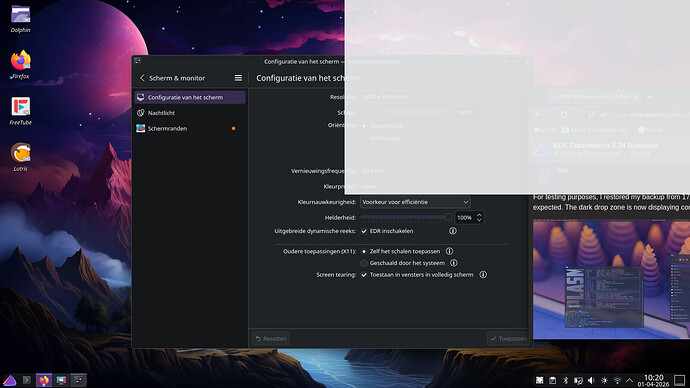Open the hamburger menu in the Scherm & monitor header
The image size is (690, 388).
[x=238, y=78]
